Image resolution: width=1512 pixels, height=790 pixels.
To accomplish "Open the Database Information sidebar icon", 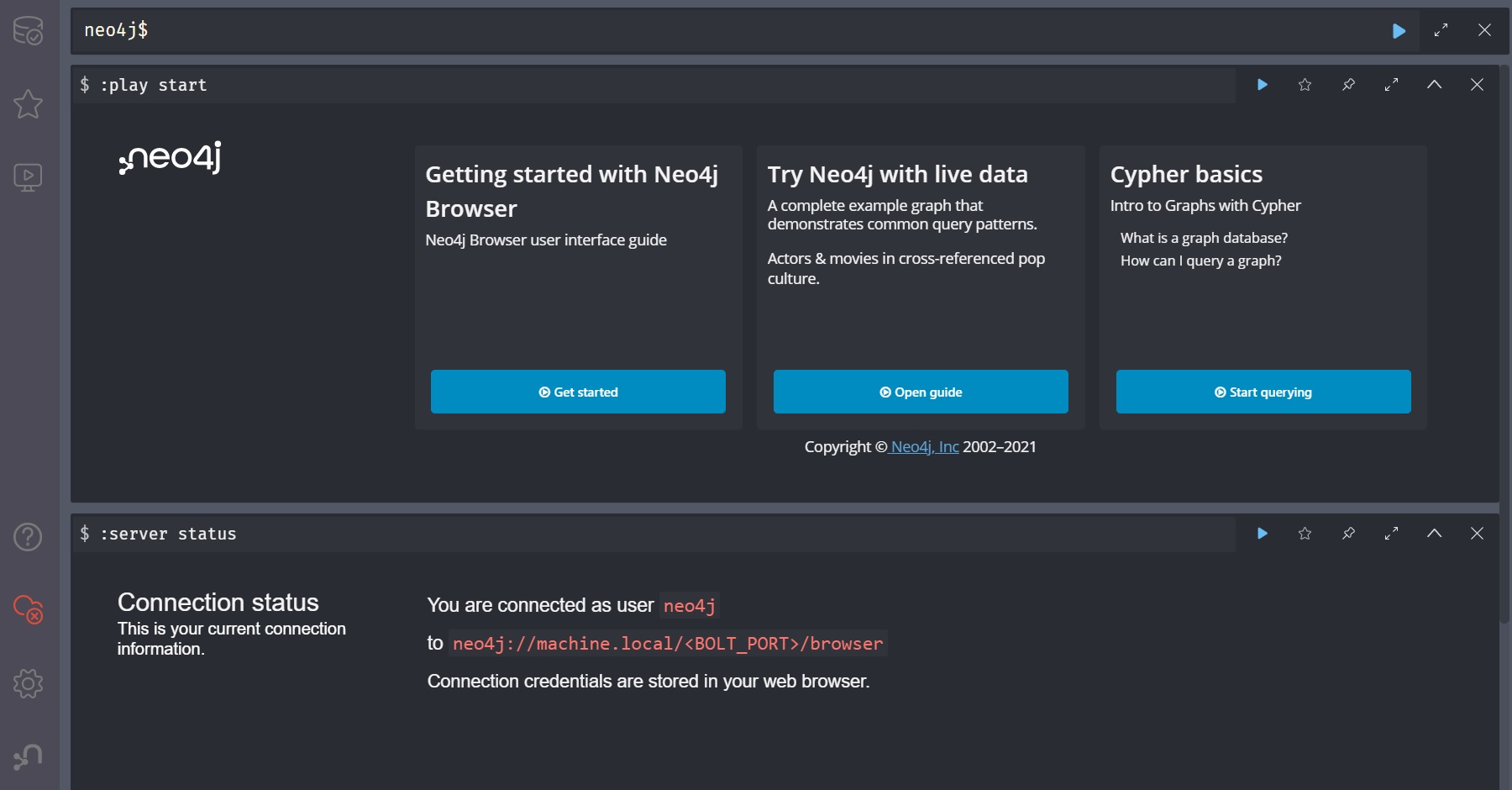I will 29,30.
